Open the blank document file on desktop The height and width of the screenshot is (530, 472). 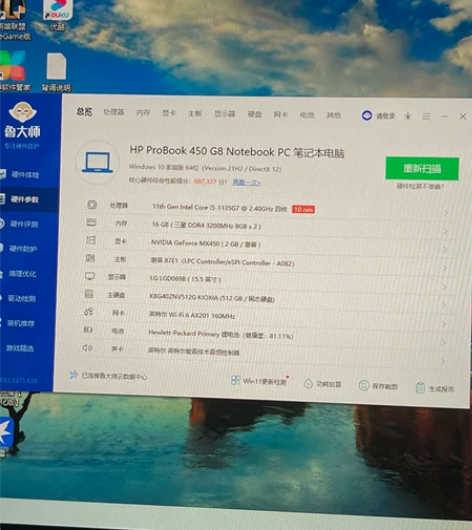[x=56, y=72]
